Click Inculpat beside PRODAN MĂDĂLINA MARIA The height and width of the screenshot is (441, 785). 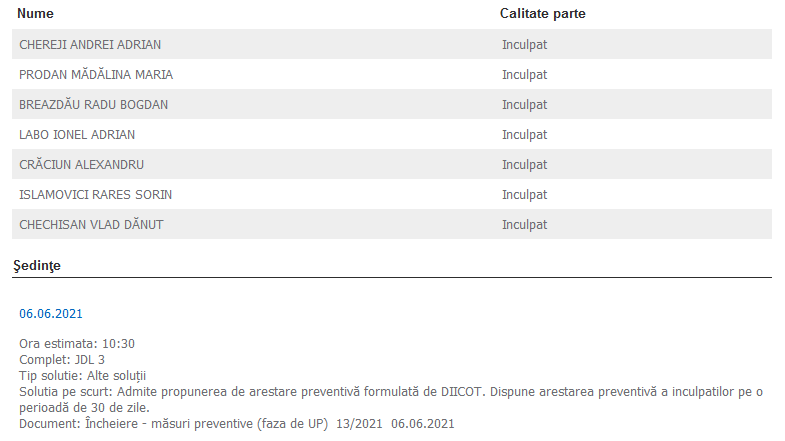point(525,75)
